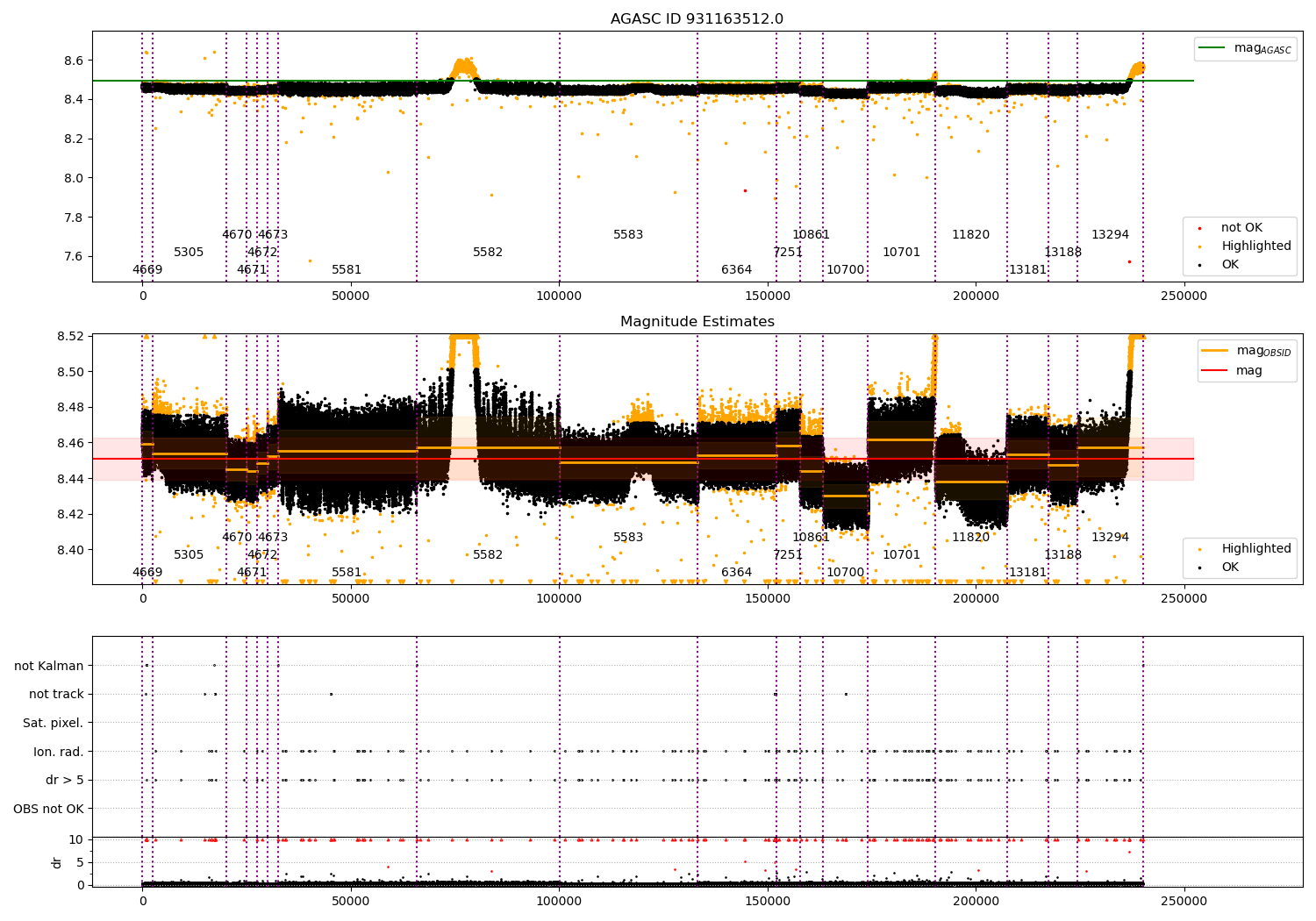Click the "5" tick on the dr axis

point(80,862)
